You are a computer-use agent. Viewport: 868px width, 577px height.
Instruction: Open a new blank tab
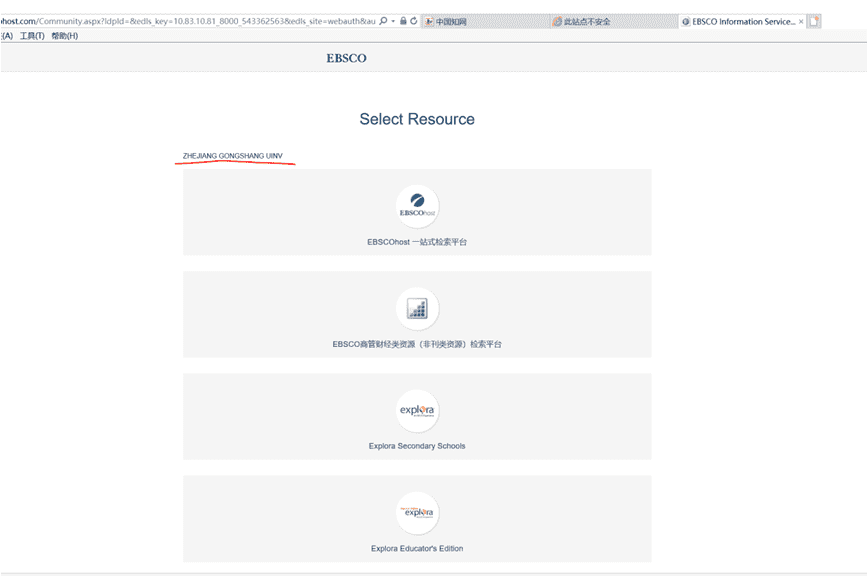pos(814,21)
